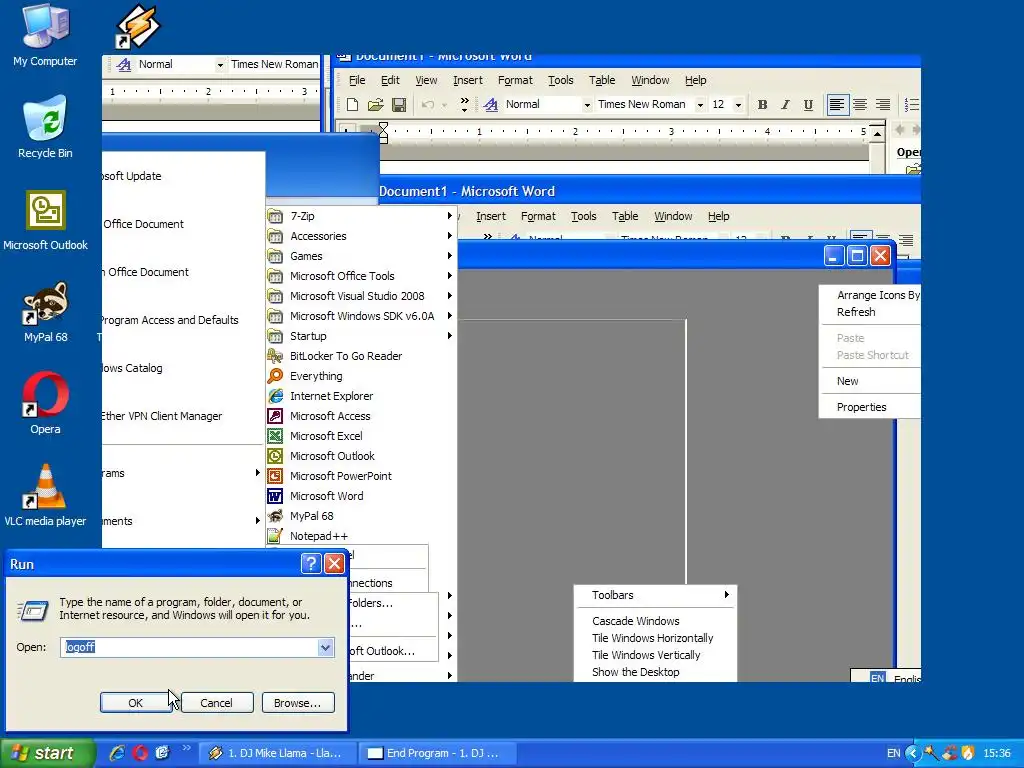Click the EN language indicator on taskbar
Screen dimensions: 1024x768
point(893,753)
